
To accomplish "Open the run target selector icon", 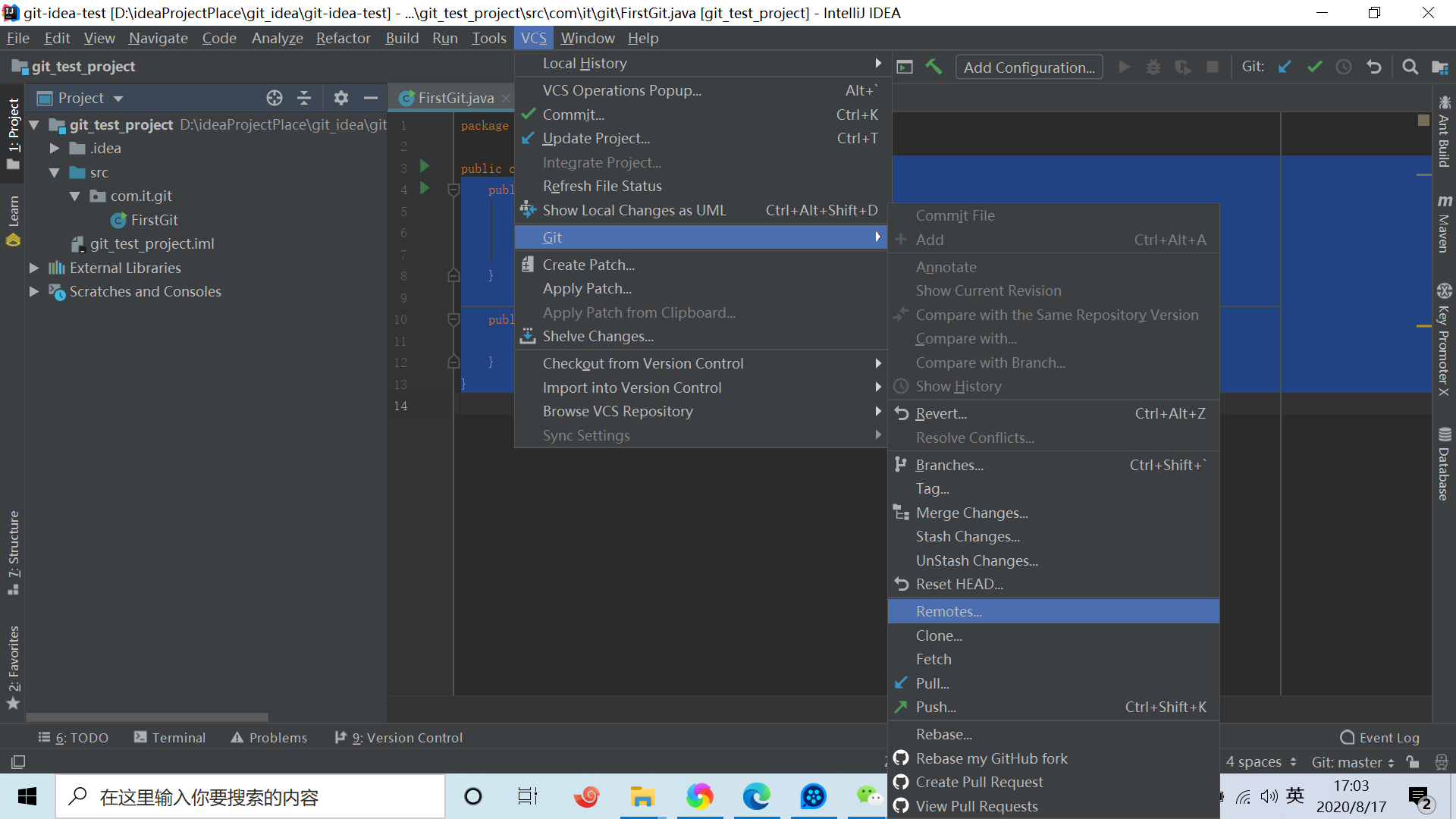I will [905, 67].
